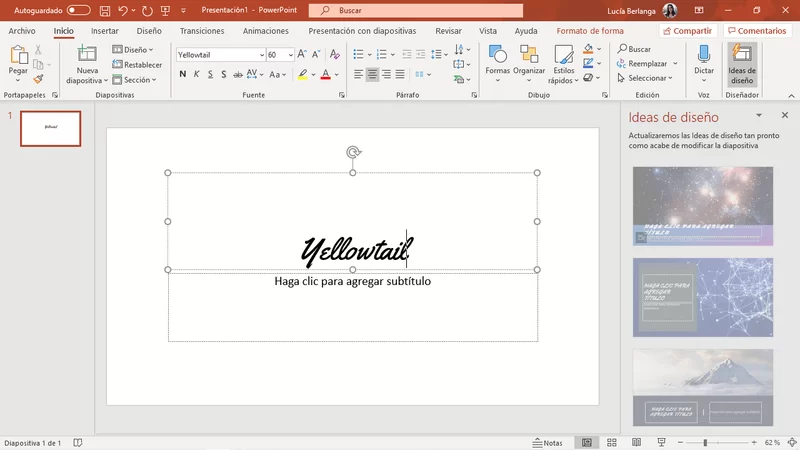This screenshot has width=800, height=450.
Task: Decrease list indent level
Action: pyautogui.click(x=407, y=54)
